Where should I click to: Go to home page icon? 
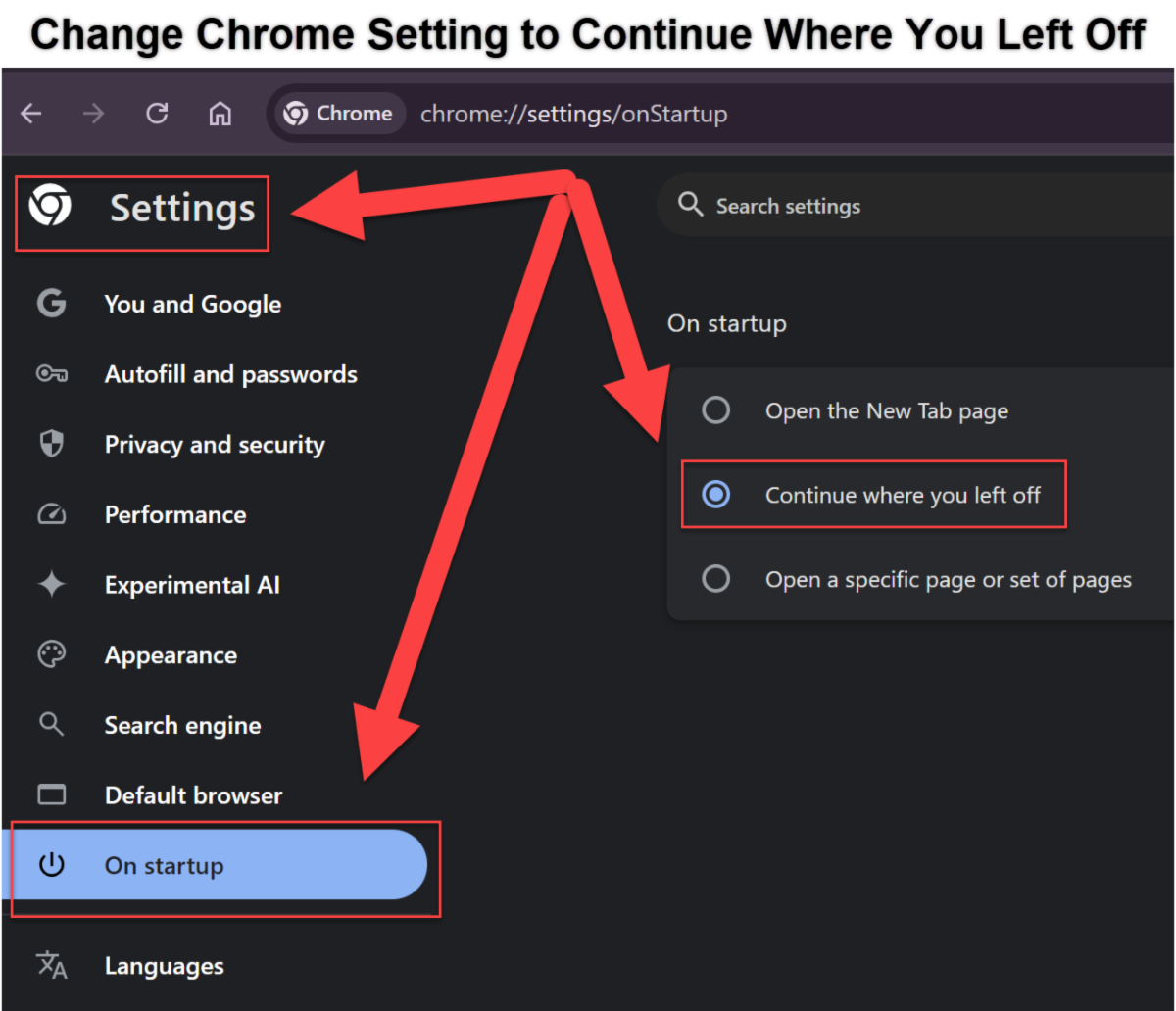tap(220, 114)
